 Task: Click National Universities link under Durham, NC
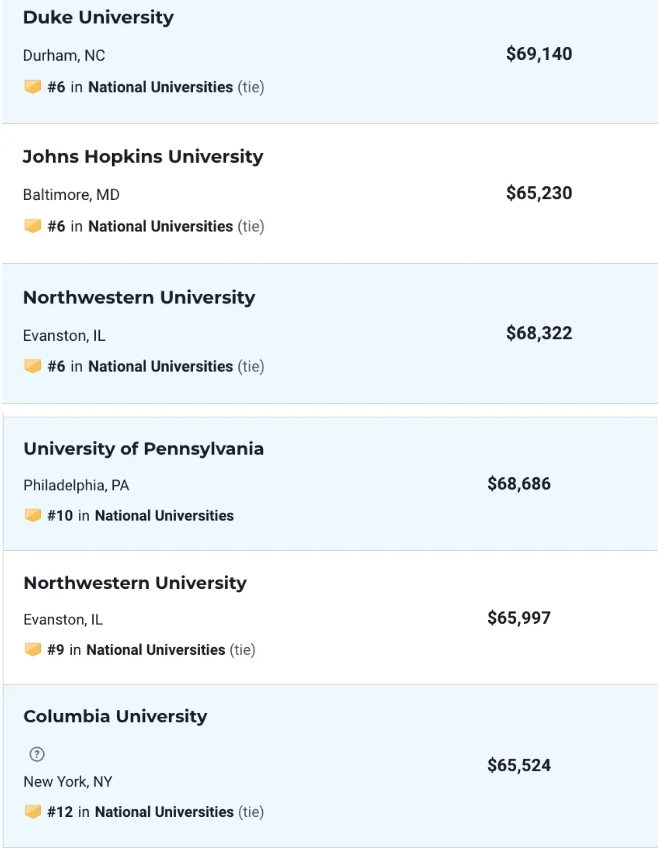click(160, 87)
